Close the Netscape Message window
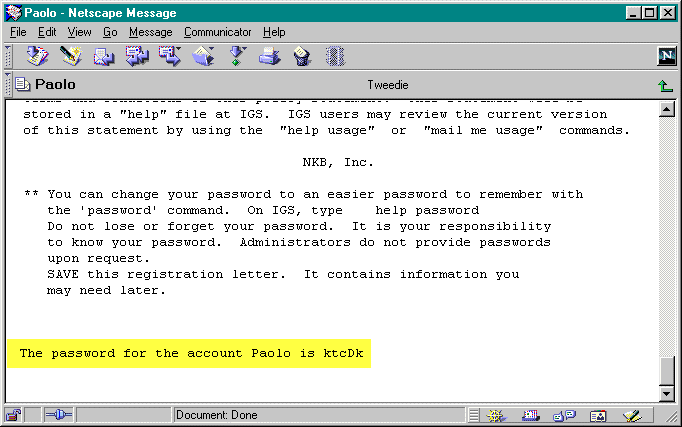This screenshot has width=682, height=427. click(x=668, y=13)
